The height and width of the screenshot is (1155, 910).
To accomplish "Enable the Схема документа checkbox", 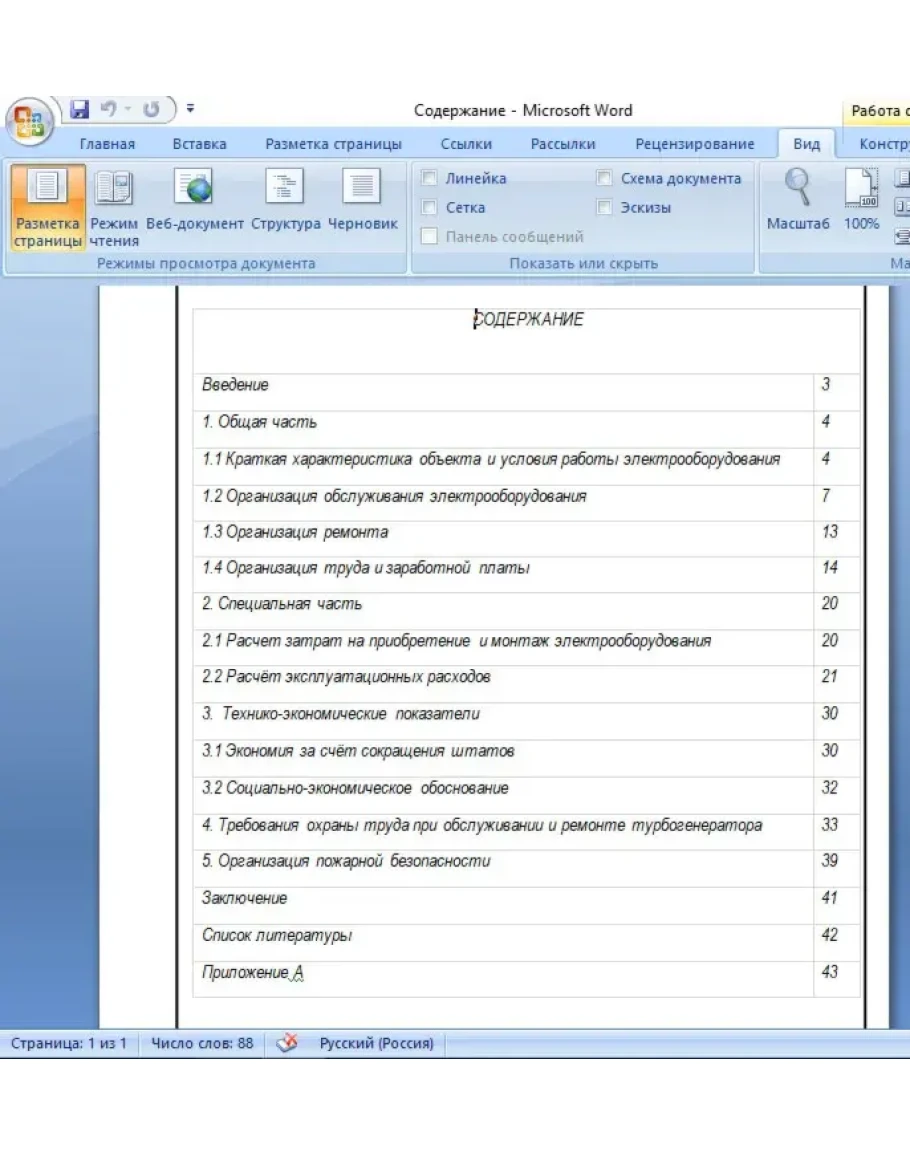I will coord(604,178).
